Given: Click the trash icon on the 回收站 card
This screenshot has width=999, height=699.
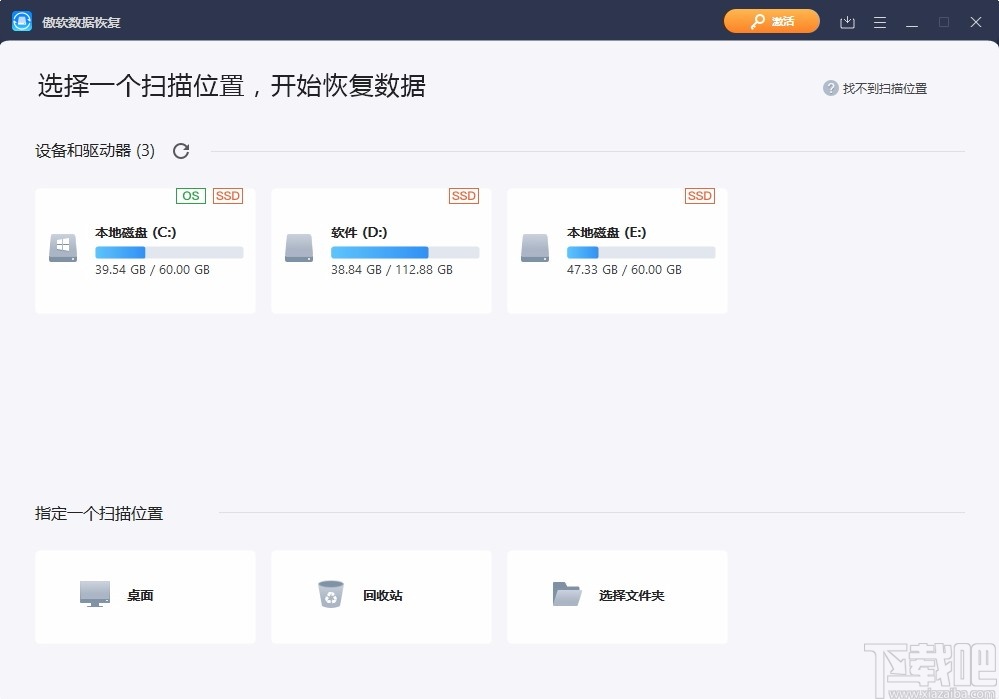Looking at the screenshot, I should point(330,593).
